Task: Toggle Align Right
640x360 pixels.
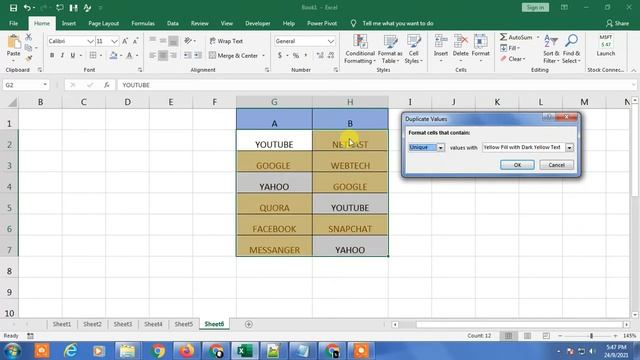Action: point(173,56)
